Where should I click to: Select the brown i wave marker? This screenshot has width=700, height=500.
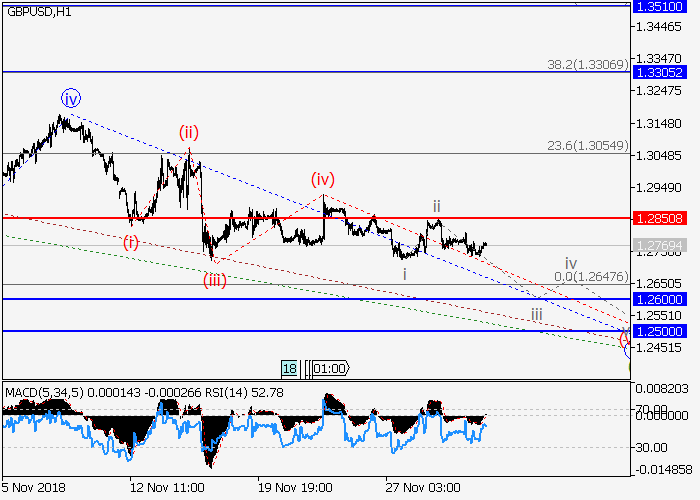coord(405,273)
